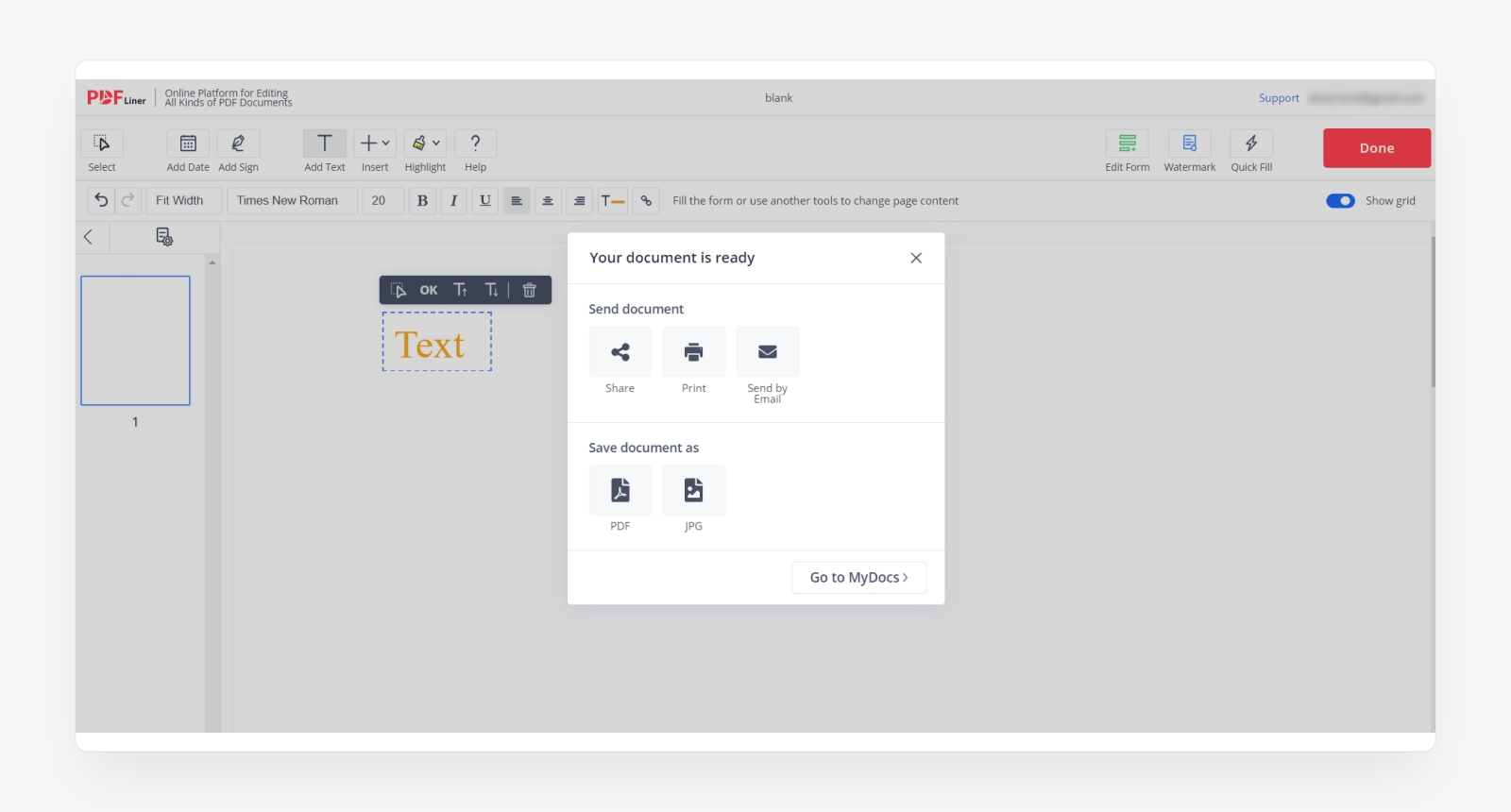Close the Your document is ready dialog
Image resolution: width=1511 pixels, height=812 pixels.
916,258
